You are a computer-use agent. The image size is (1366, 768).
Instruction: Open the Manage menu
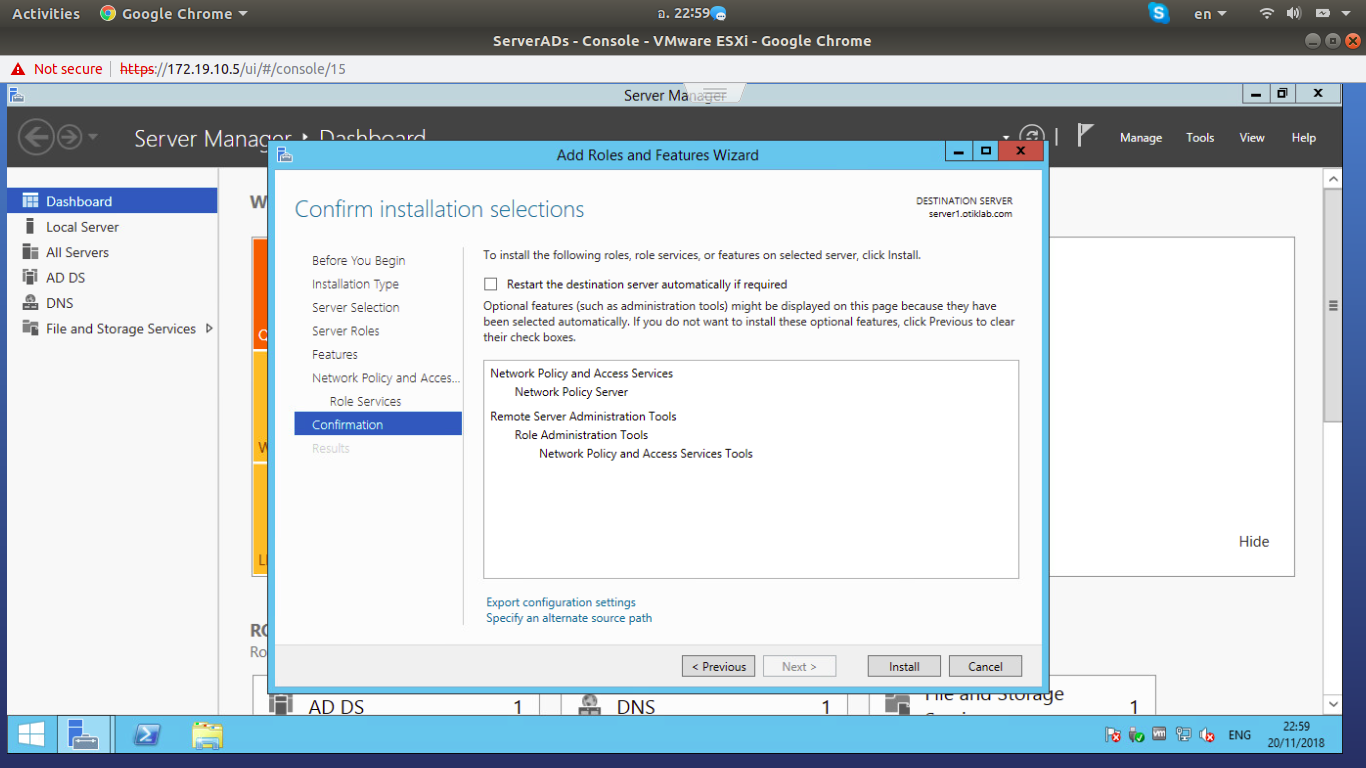1141,138
